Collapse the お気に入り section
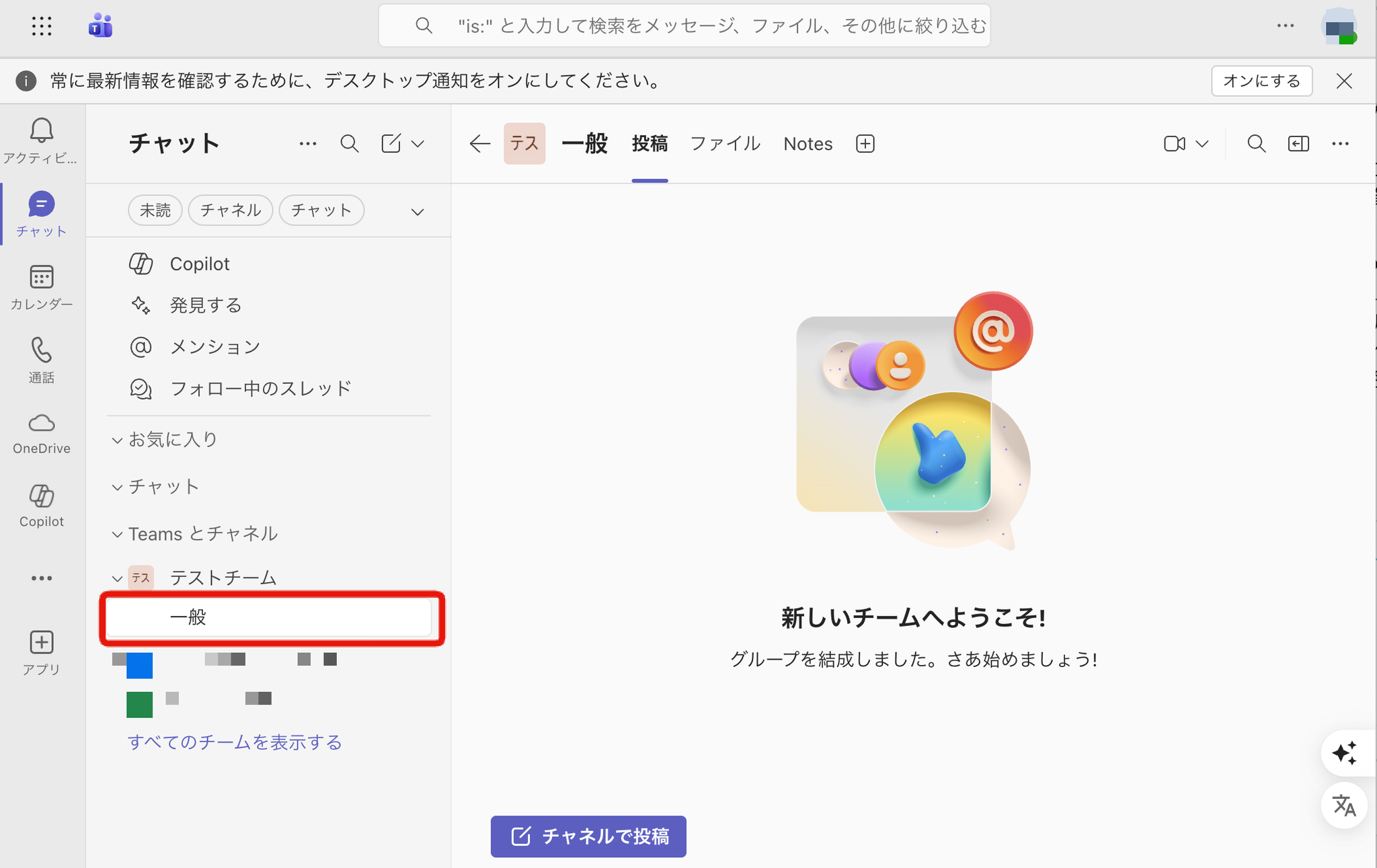Image resolution: width=1377 pixels, height=868 pixels. (117, 440)
